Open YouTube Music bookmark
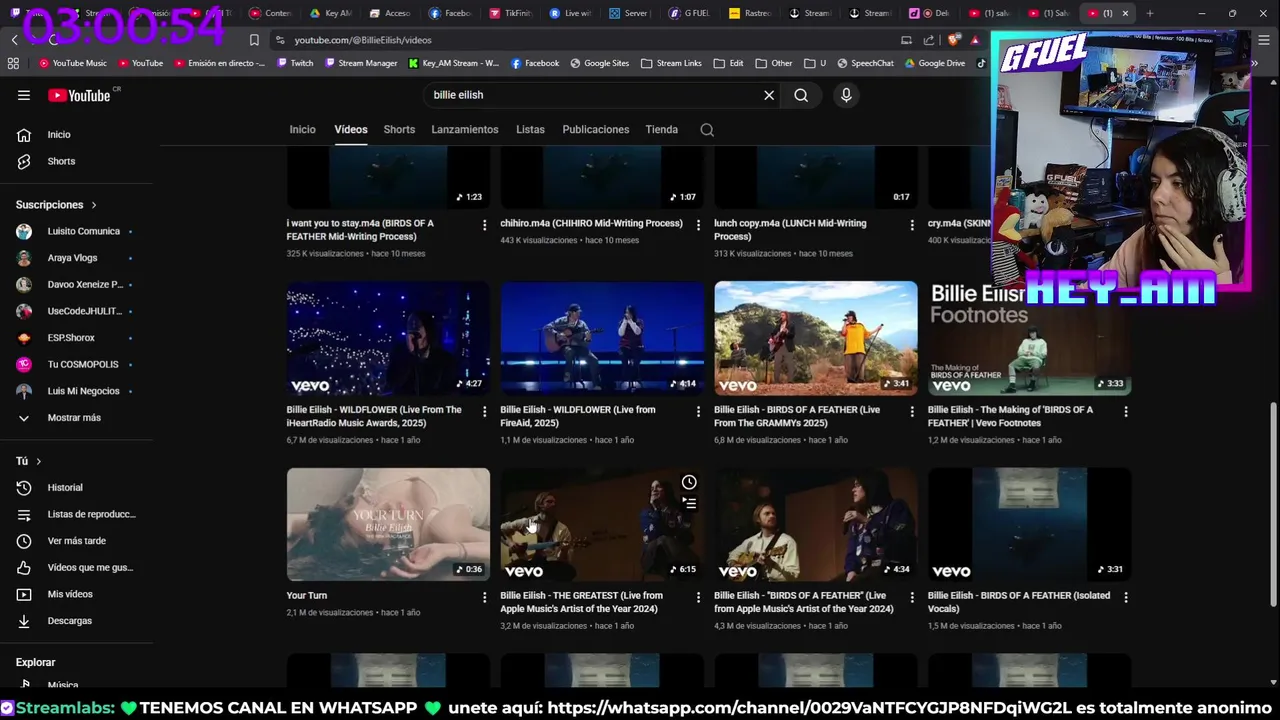The image size is (1280, 720). [x=73, y=63]
